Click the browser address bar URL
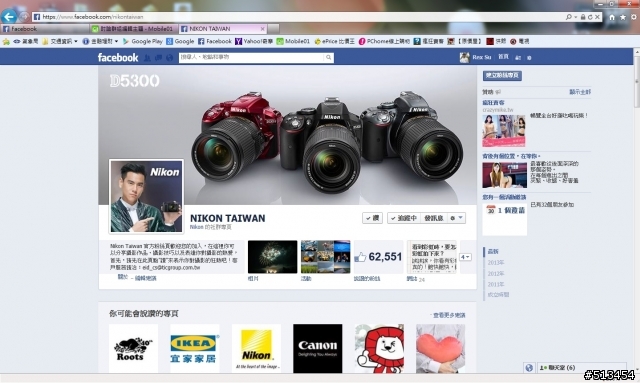This screenshot has width=640, height=383. [x=93, y=17]
